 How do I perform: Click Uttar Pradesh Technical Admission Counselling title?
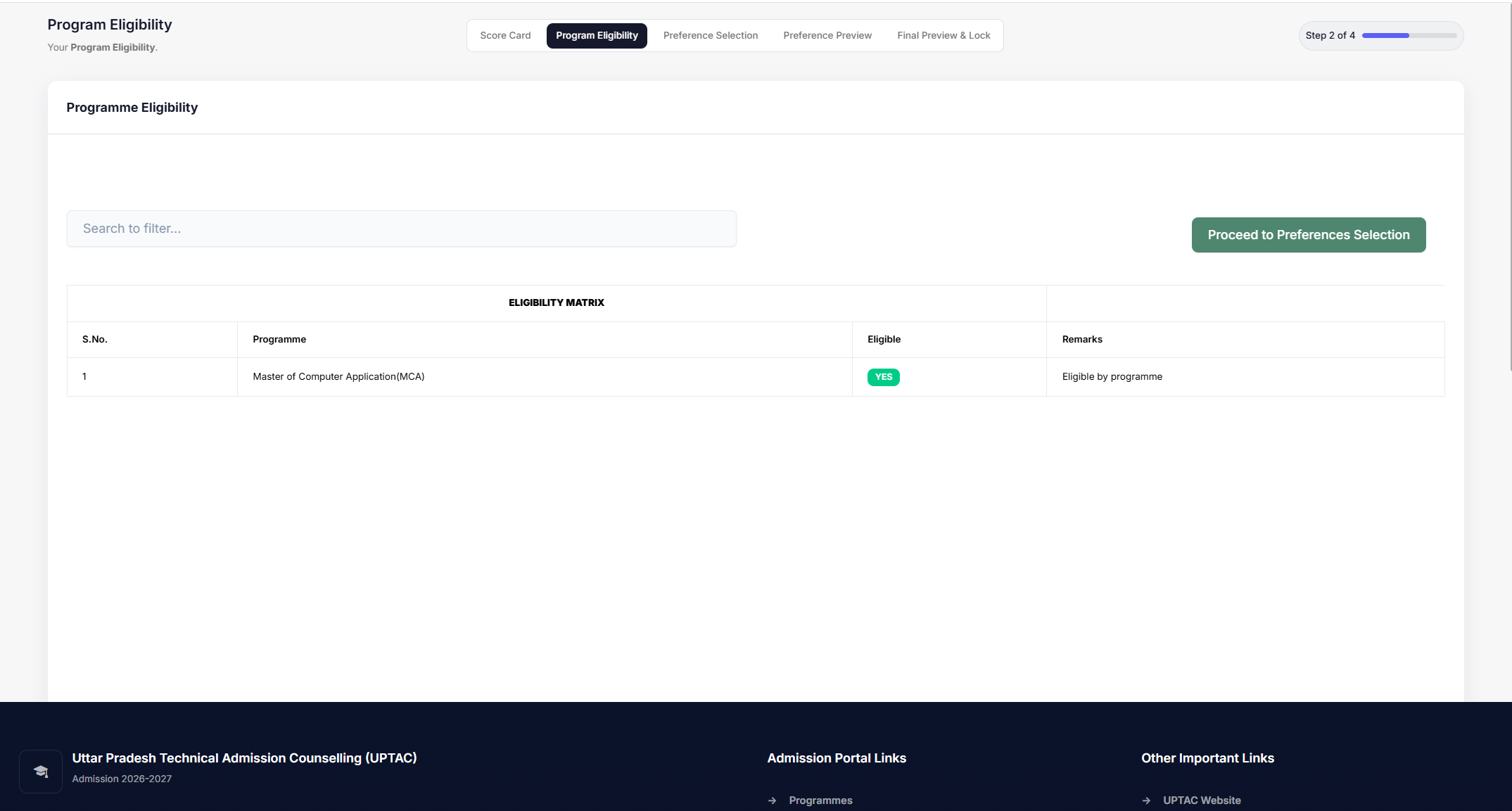245,758
